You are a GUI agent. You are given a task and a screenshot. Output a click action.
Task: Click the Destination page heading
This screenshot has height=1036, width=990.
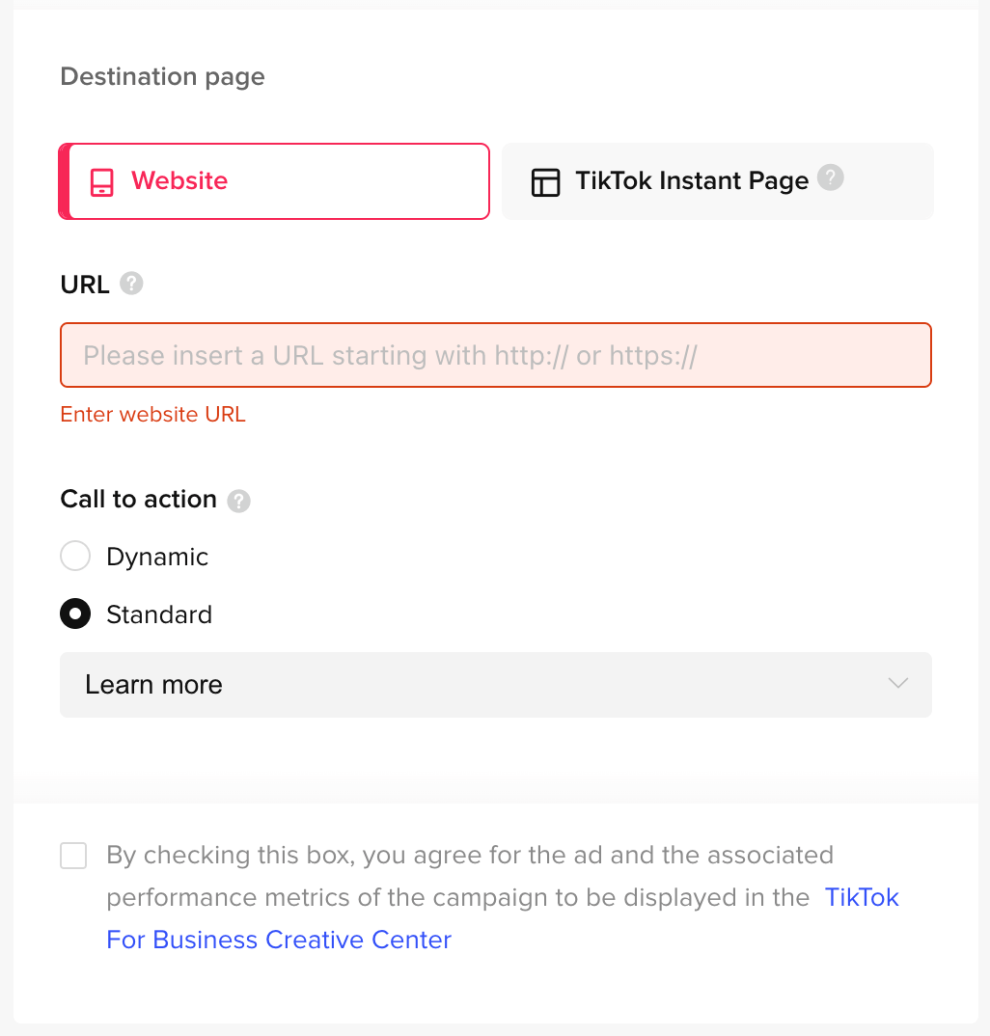click(x=163, y=77)
